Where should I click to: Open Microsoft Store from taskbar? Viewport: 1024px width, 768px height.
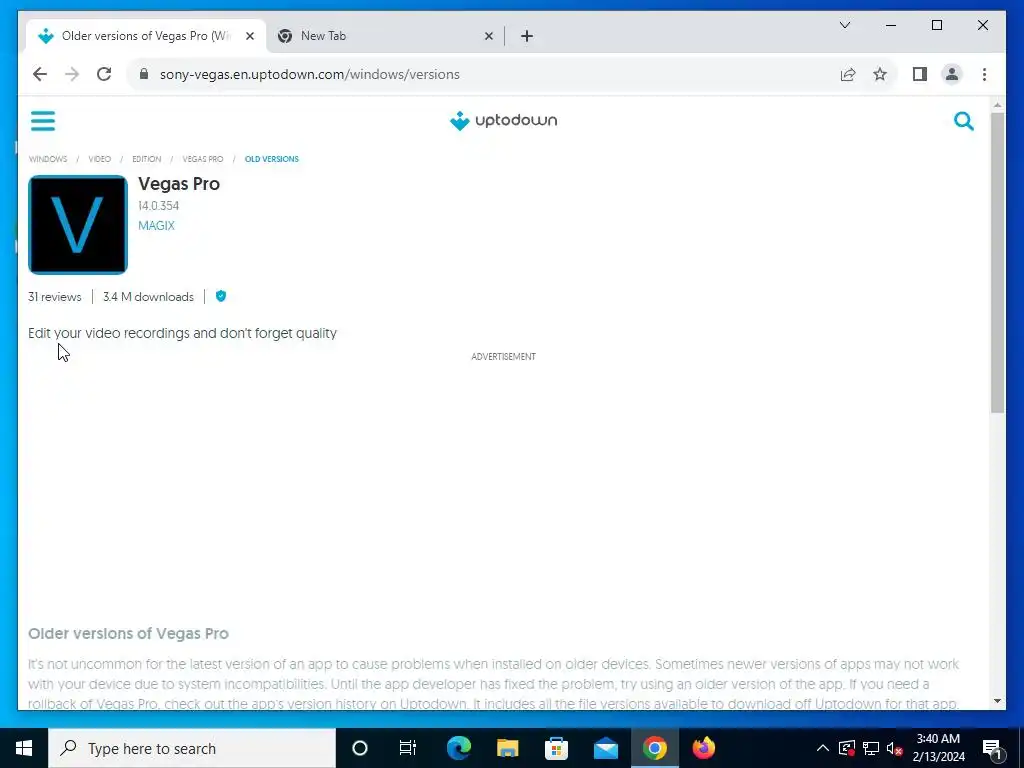click(556, 748)
